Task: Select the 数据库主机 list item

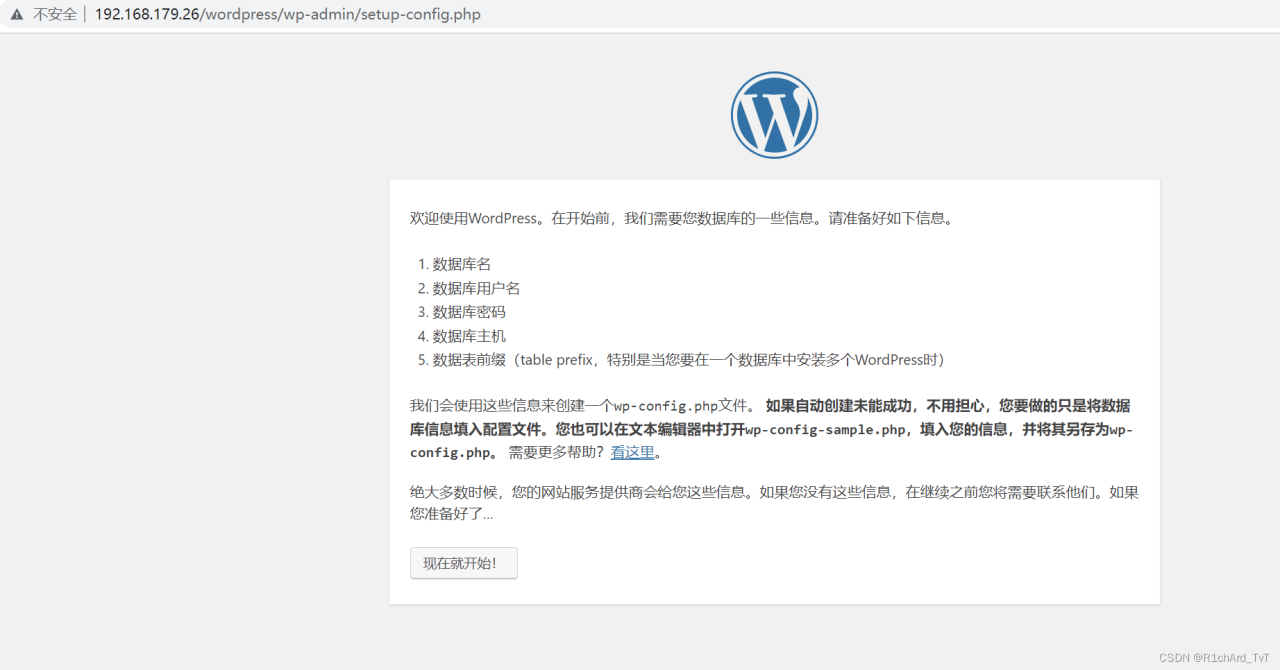Action: [x=469, y=336]
